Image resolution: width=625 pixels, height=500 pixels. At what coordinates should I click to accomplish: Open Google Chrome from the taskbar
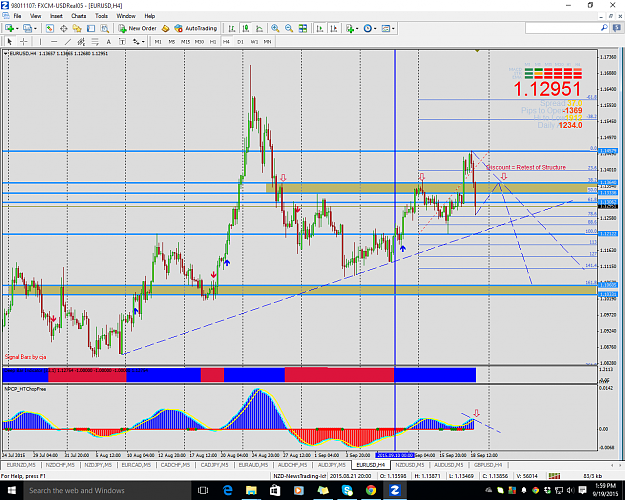[371, 490]
